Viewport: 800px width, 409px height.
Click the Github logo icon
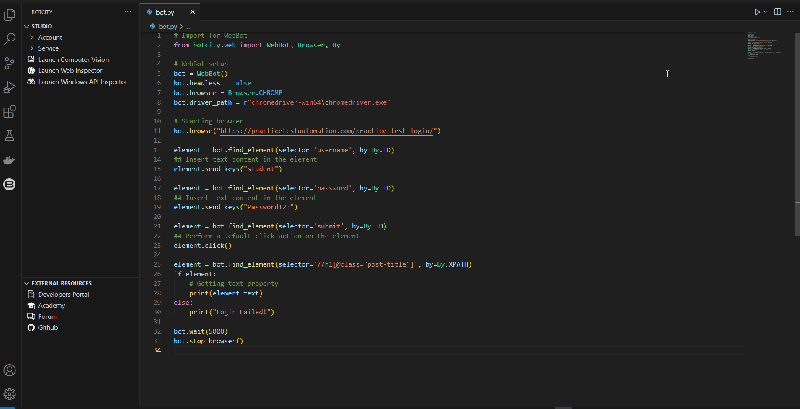coord(31,328)
